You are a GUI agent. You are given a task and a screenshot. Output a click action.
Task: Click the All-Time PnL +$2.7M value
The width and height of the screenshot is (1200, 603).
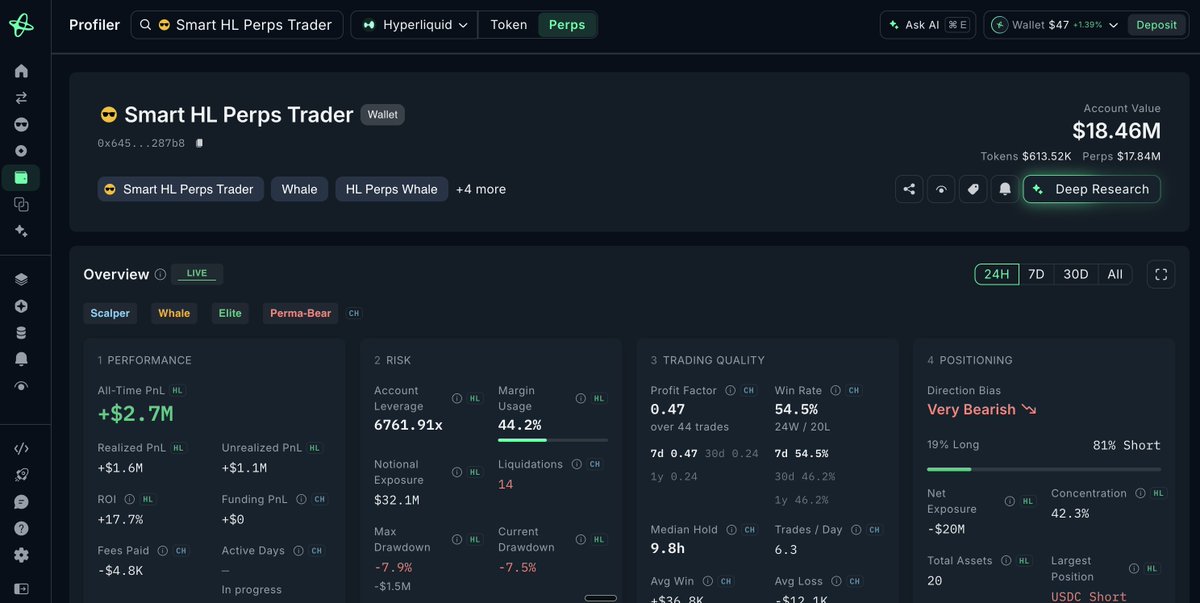click(135, 413)
